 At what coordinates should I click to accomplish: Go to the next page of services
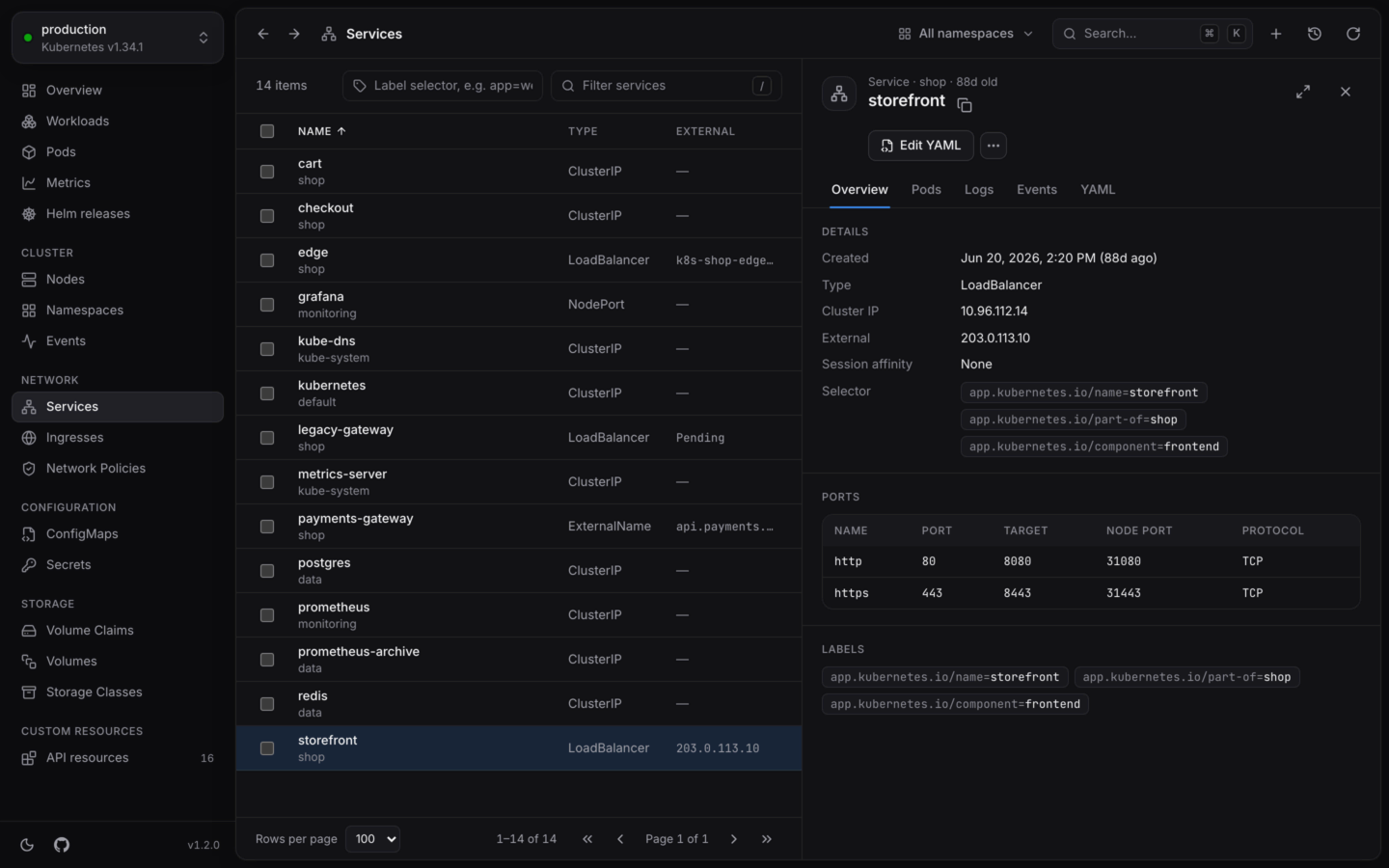(x=734, y=839)
